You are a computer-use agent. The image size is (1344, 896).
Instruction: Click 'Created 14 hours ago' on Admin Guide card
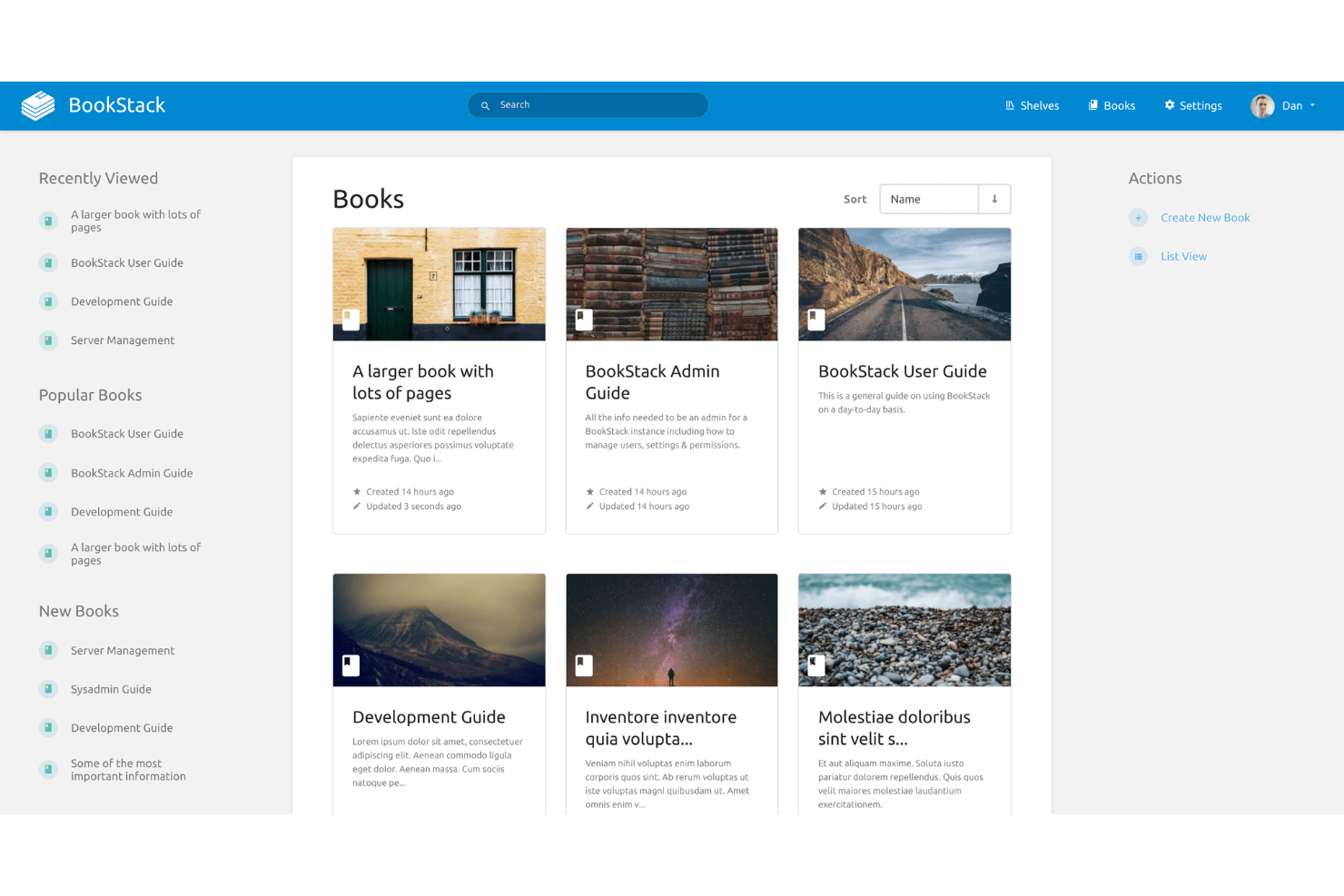point(643,492)
